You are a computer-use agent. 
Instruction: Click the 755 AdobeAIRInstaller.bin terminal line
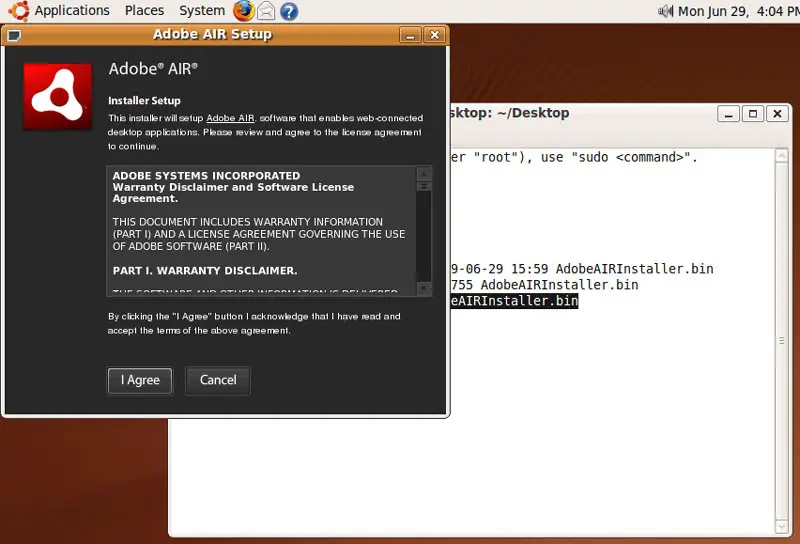click(544, 285)
